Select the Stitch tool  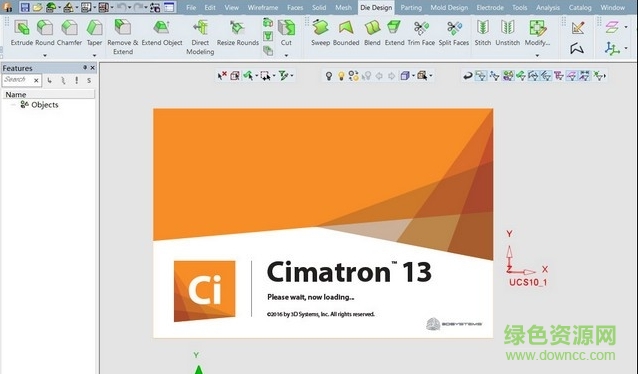click(483, 33)
